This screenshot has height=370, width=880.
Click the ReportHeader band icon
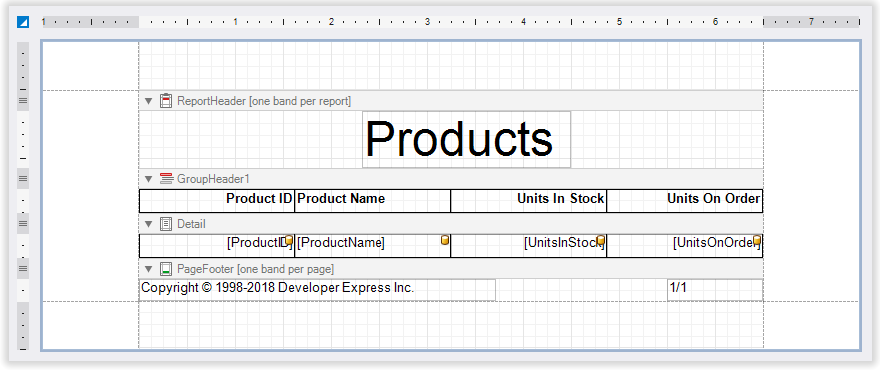click(x=166, y=101)
